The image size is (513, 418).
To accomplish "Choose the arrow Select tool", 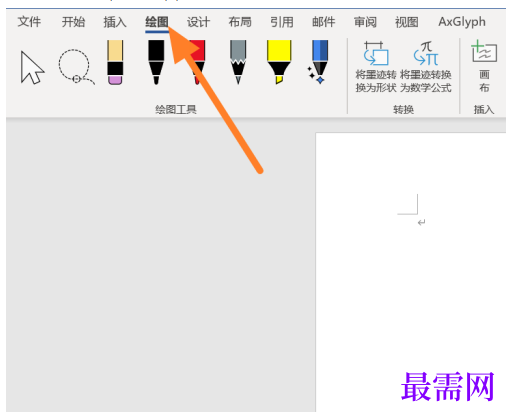I will pos(32,67).
